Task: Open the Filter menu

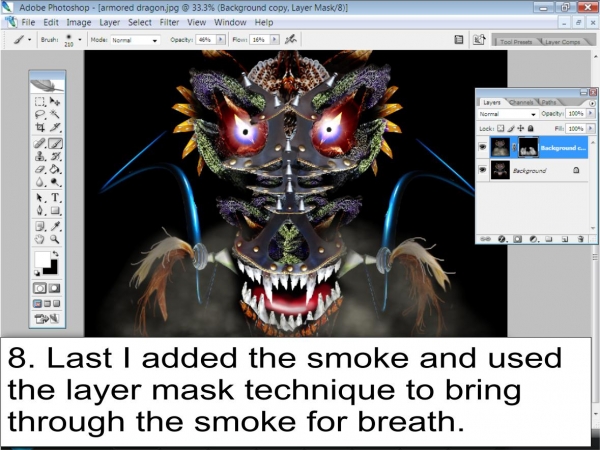Action: (x=169, y=23)
